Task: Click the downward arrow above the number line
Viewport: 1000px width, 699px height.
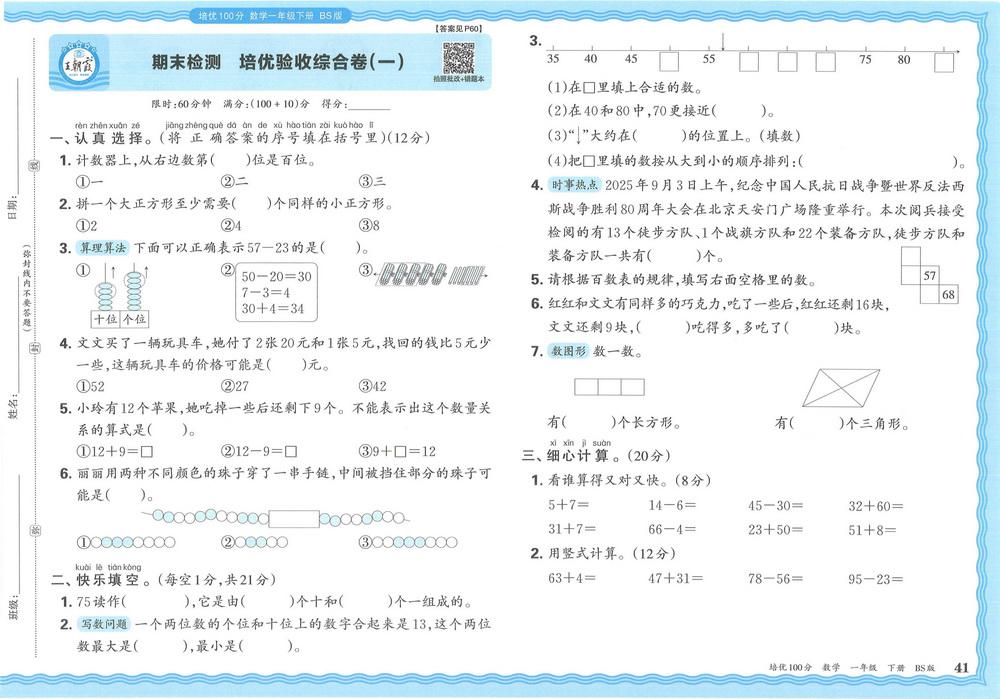Action: 723,41
